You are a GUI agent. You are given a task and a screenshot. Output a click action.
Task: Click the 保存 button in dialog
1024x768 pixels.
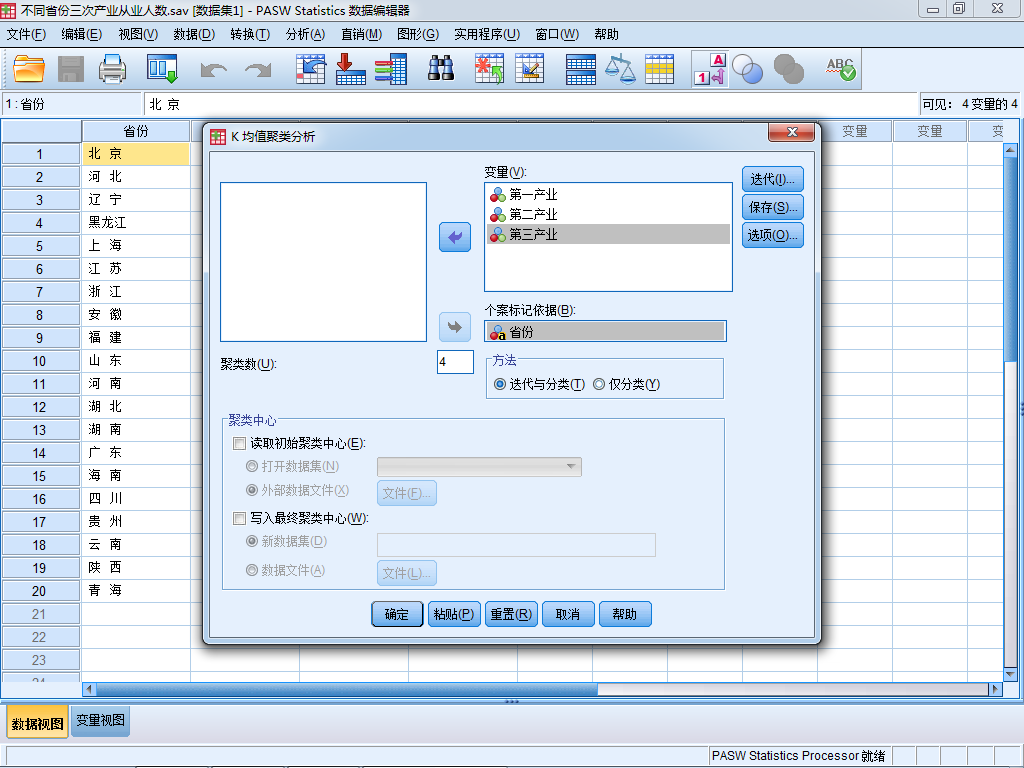[773, 208]
